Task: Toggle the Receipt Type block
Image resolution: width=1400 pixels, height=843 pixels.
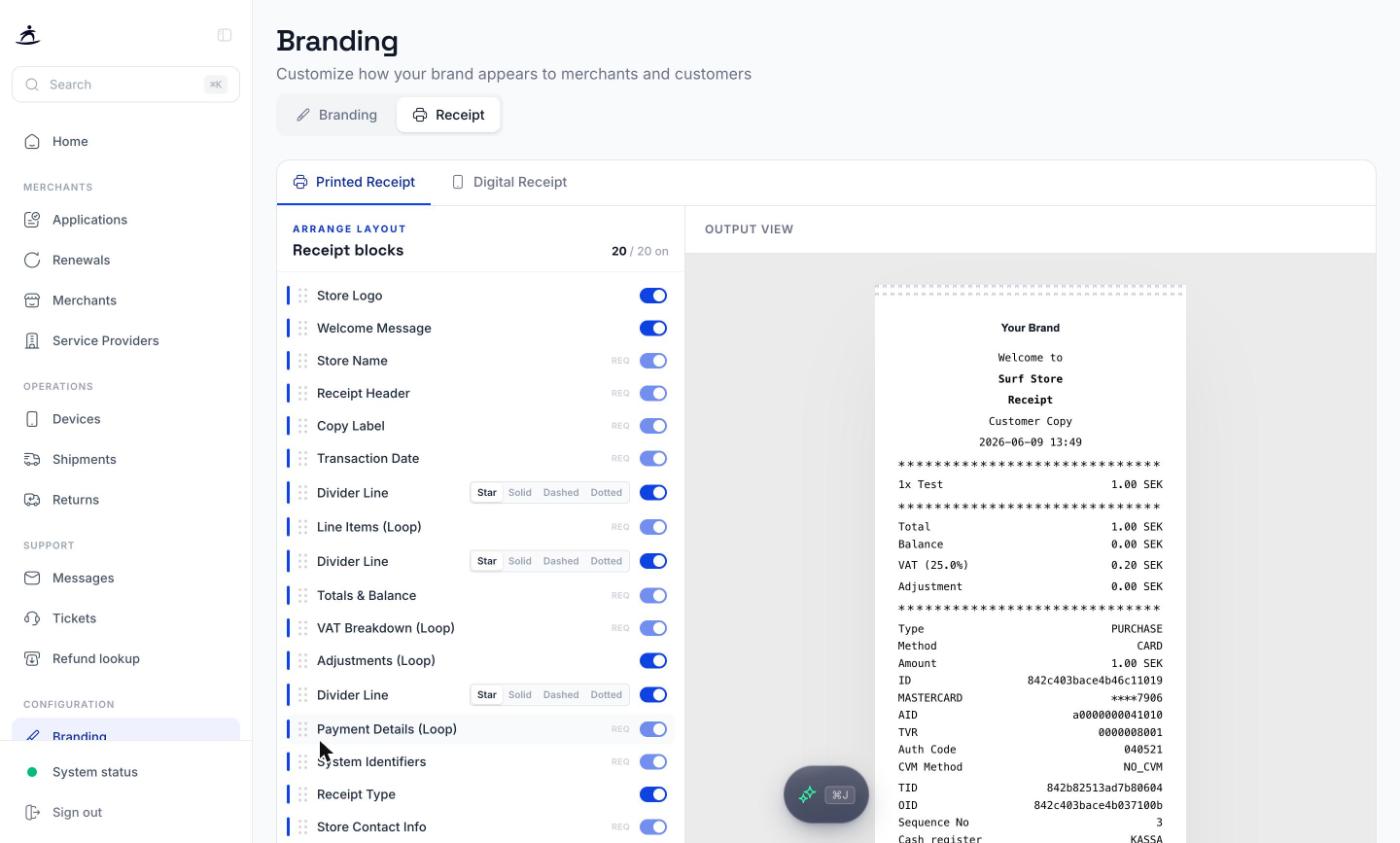Action: 653,794
